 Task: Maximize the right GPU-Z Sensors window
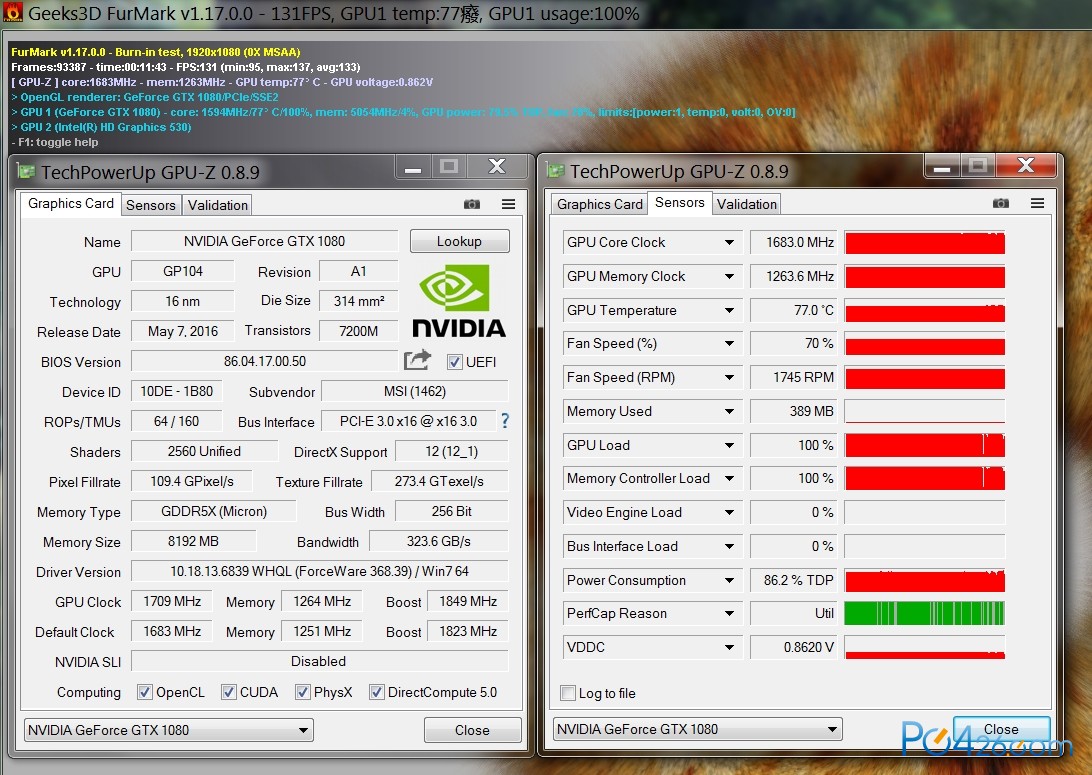coord(978,166)
